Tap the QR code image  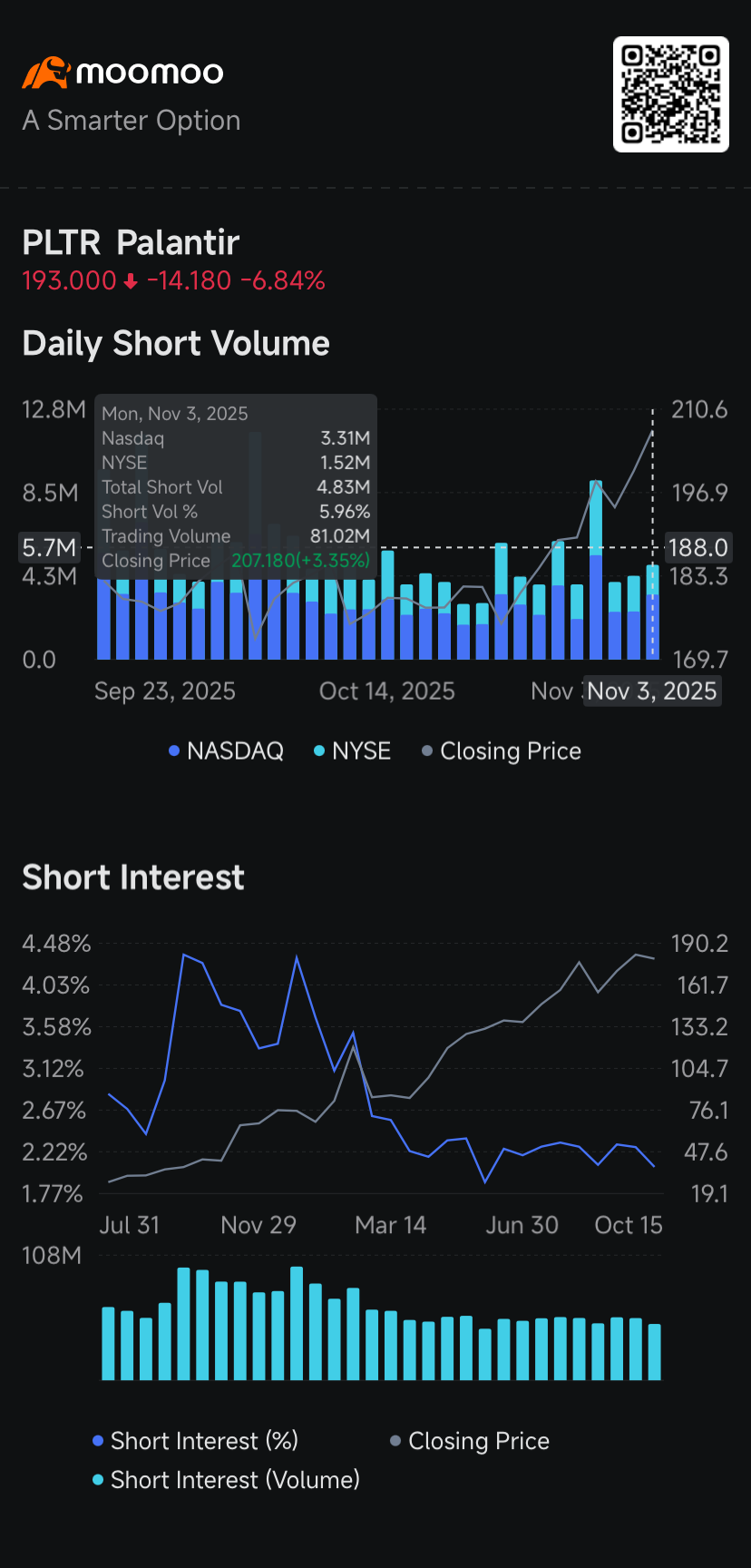670,94
